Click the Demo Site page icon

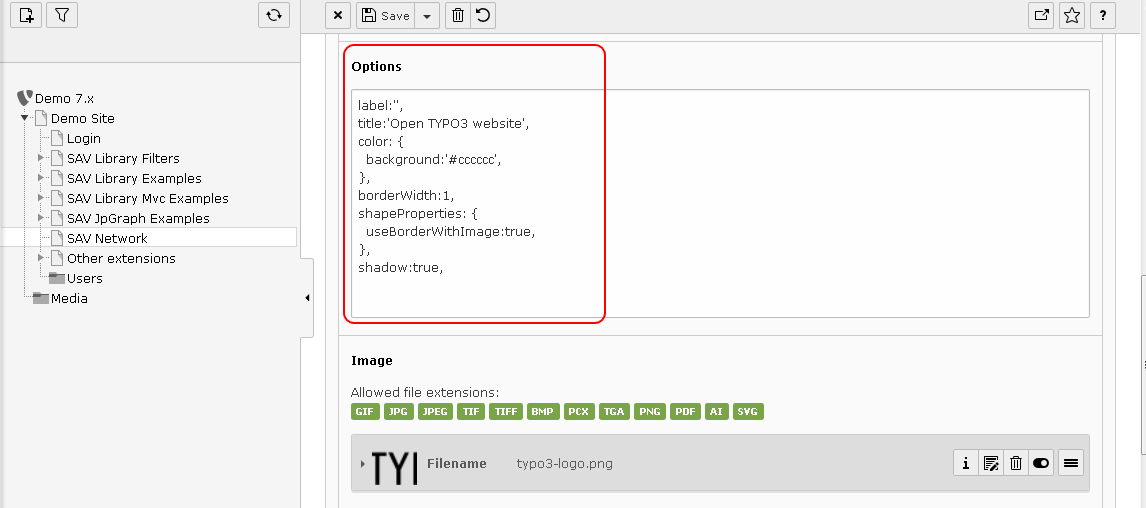(41, 118)
